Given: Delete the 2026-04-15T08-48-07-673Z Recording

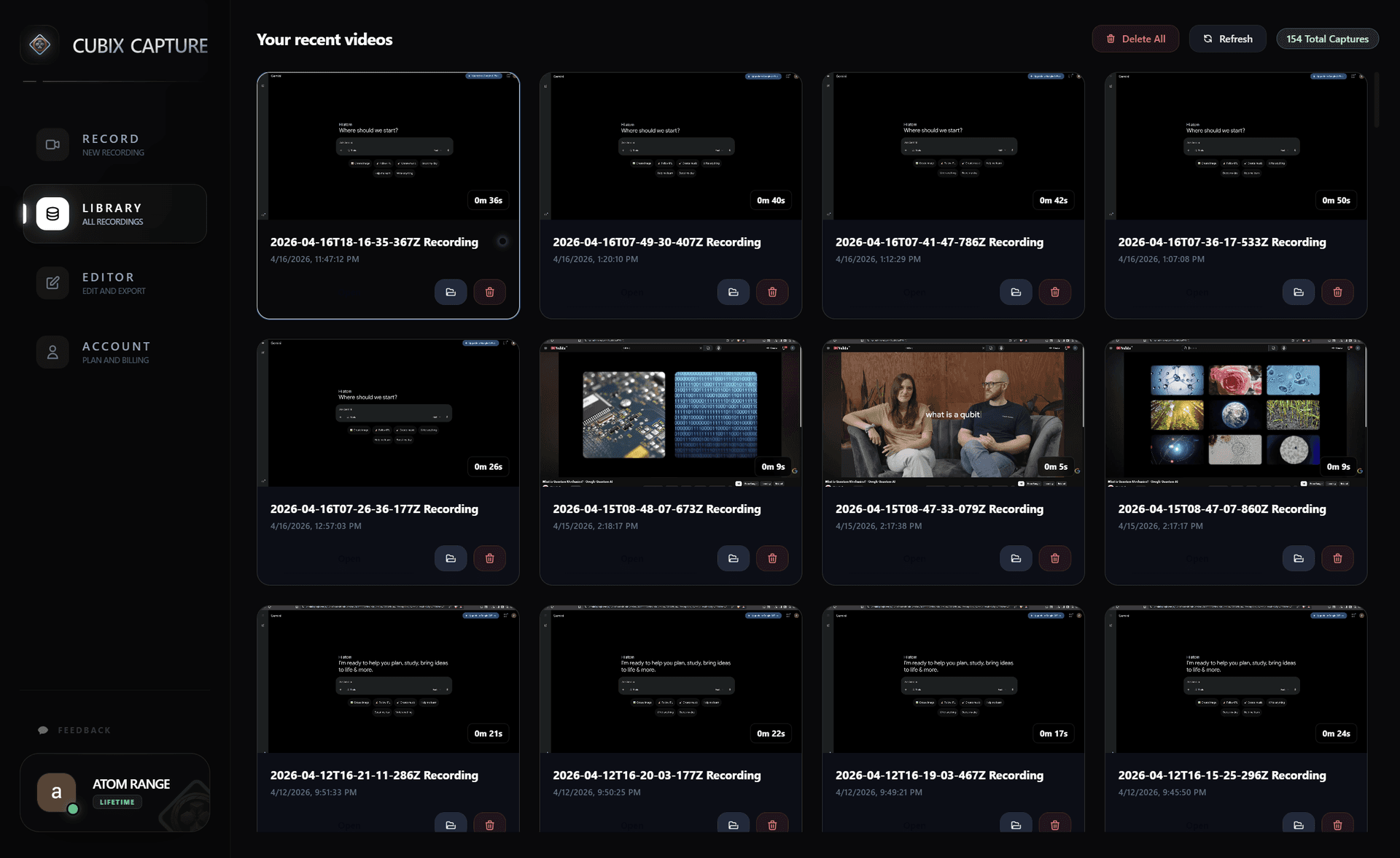Looking at the screenshot, I should coord(772,558).
